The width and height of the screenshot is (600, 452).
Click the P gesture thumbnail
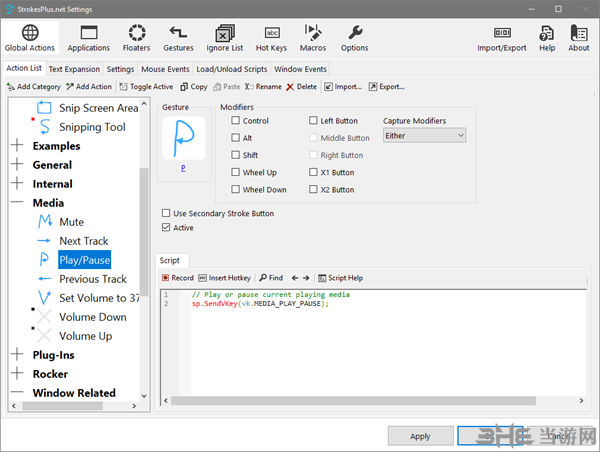[184, 138]
